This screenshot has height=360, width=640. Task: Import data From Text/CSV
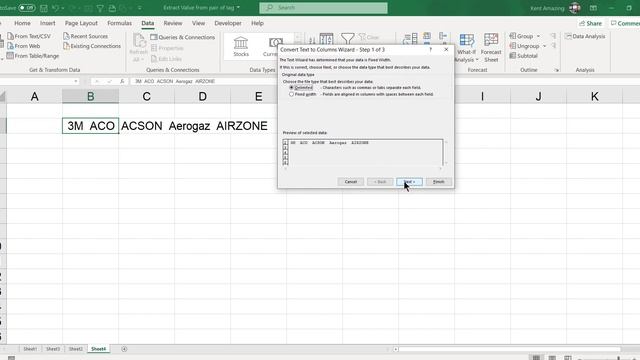click(29, 36)
